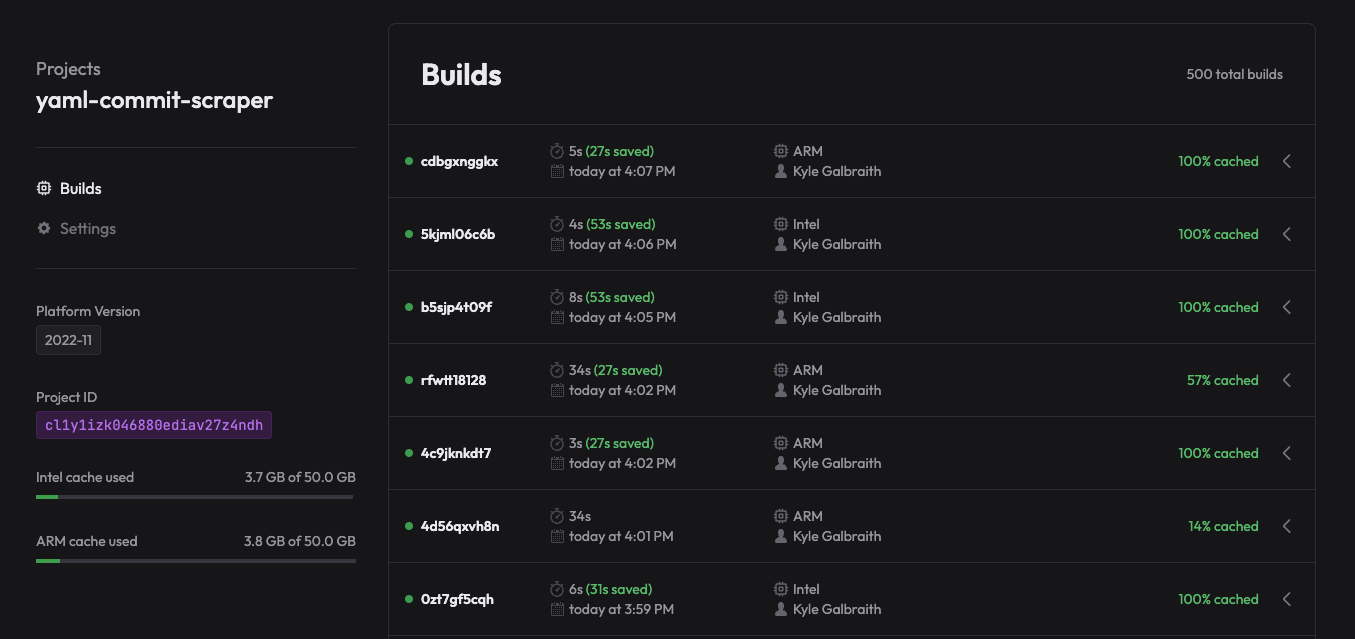1355x639 pixels.
Task: Click the stopwatch icon for build 4d56qxvh8n
Action: point(557,516)
